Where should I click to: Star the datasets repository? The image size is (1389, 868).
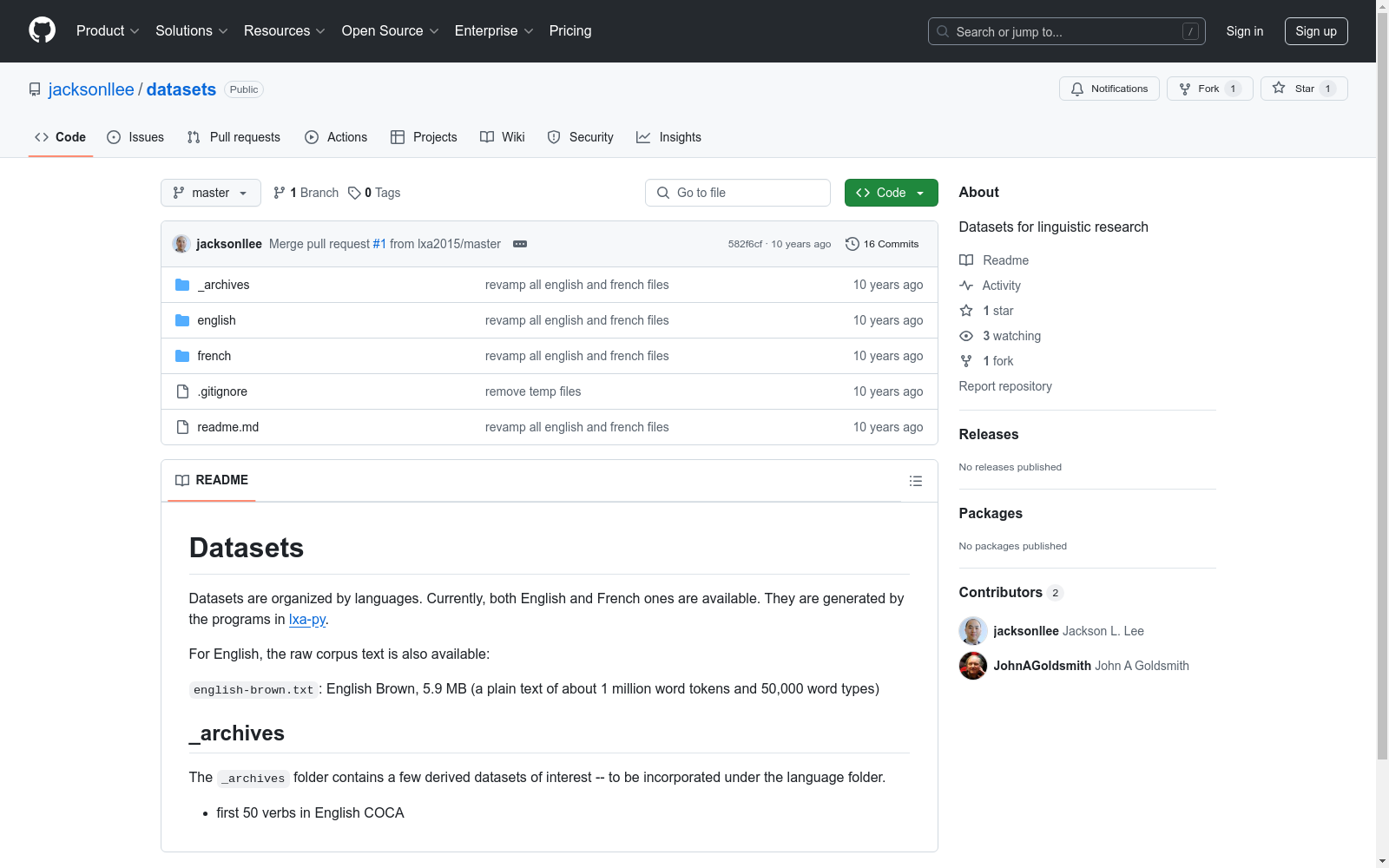(x=1304, y=89)
